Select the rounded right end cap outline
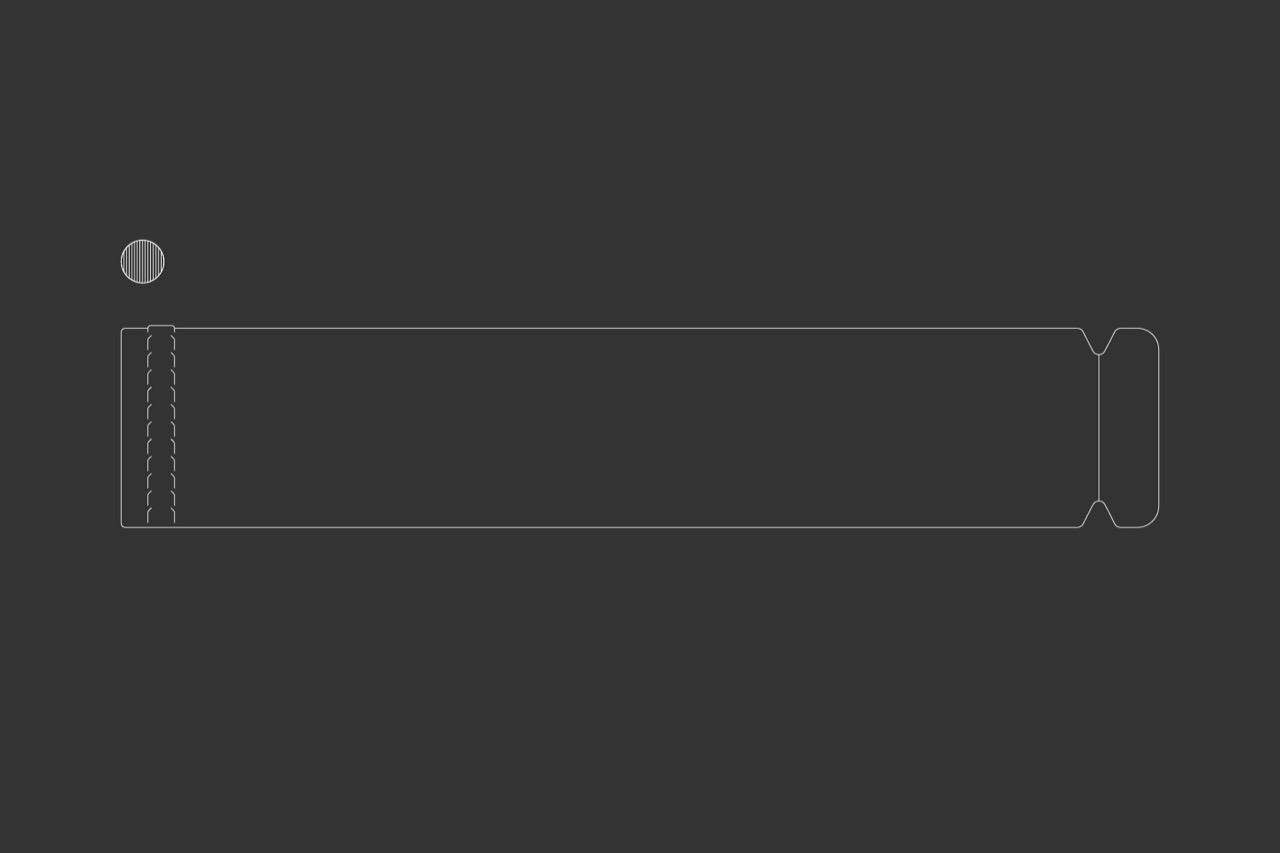 pos(1138,427)
